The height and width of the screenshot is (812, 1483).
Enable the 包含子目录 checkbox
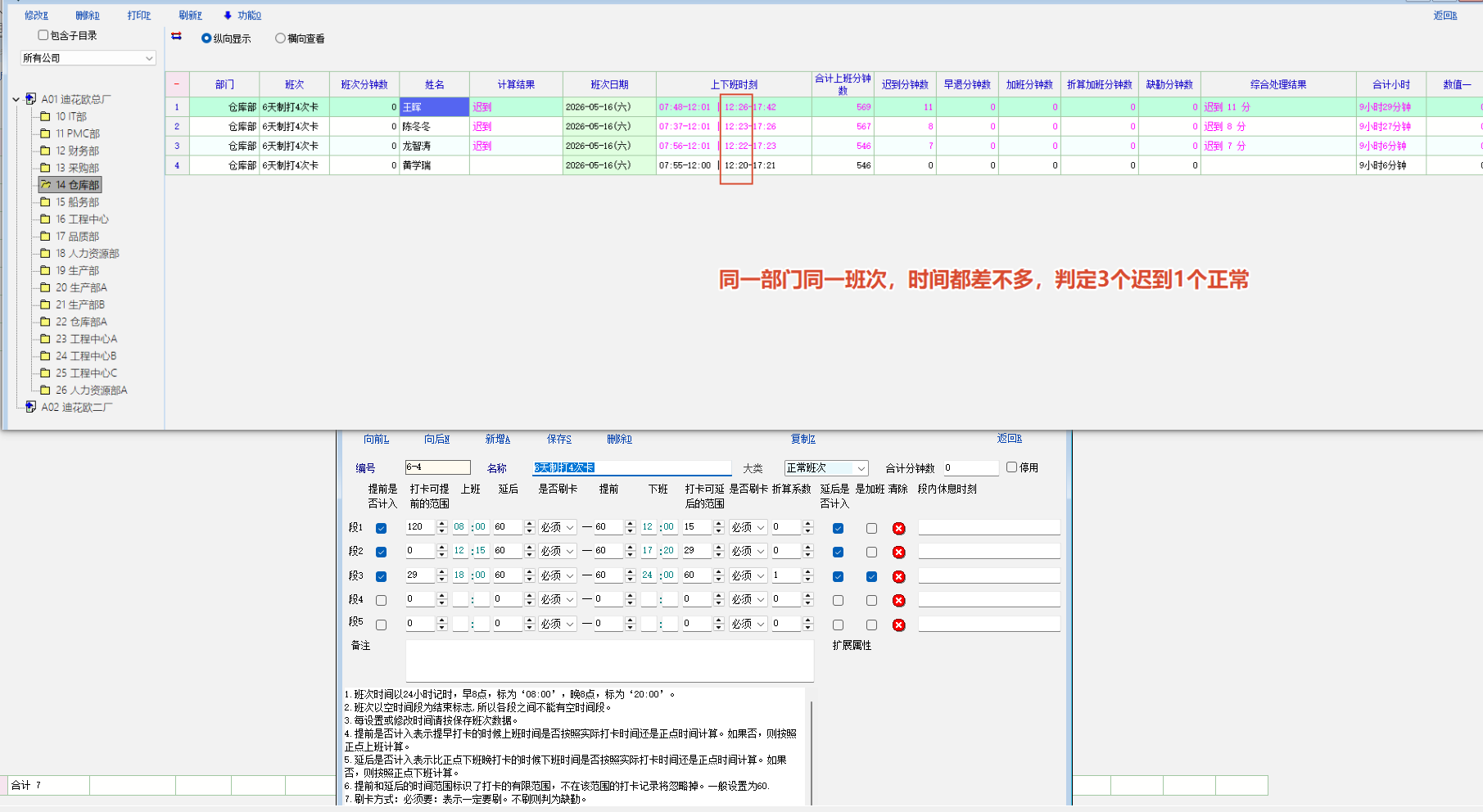(43, 35)
